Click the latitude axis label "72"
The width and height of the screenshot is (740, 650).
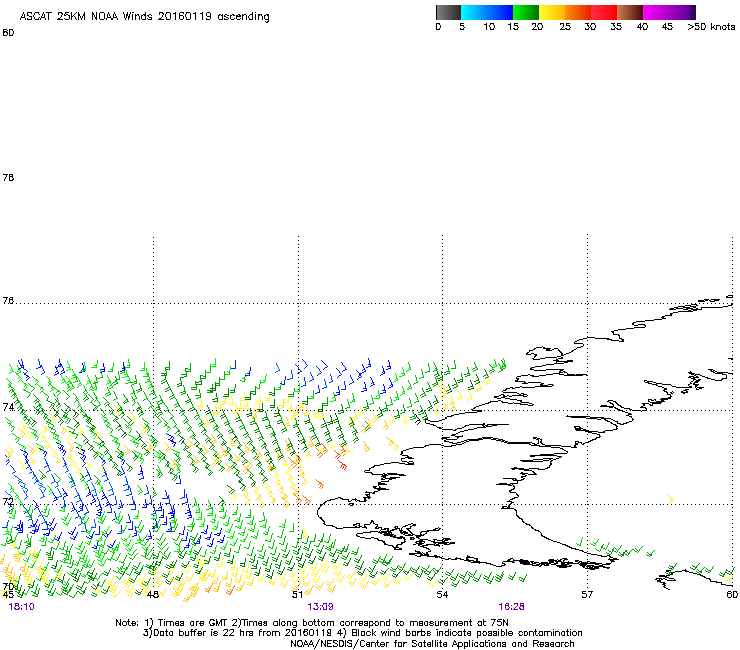coord(8,502)
